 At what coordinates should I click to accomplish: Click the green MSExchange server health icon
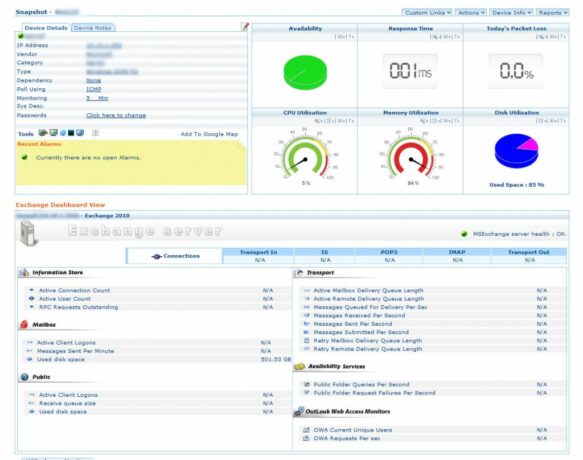(464, 234)
